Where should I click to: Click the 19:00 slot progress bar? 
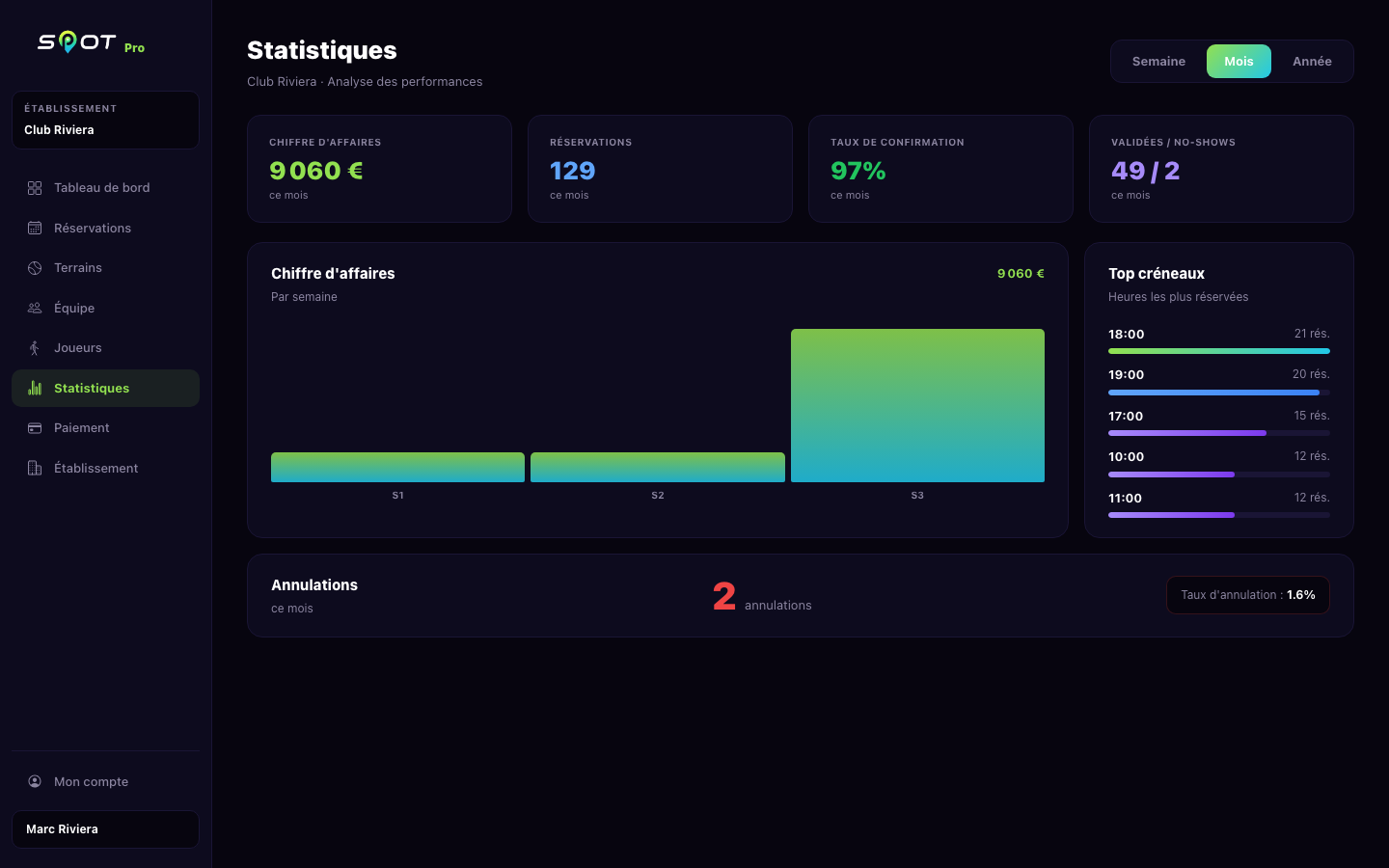tap(1219, 393)
